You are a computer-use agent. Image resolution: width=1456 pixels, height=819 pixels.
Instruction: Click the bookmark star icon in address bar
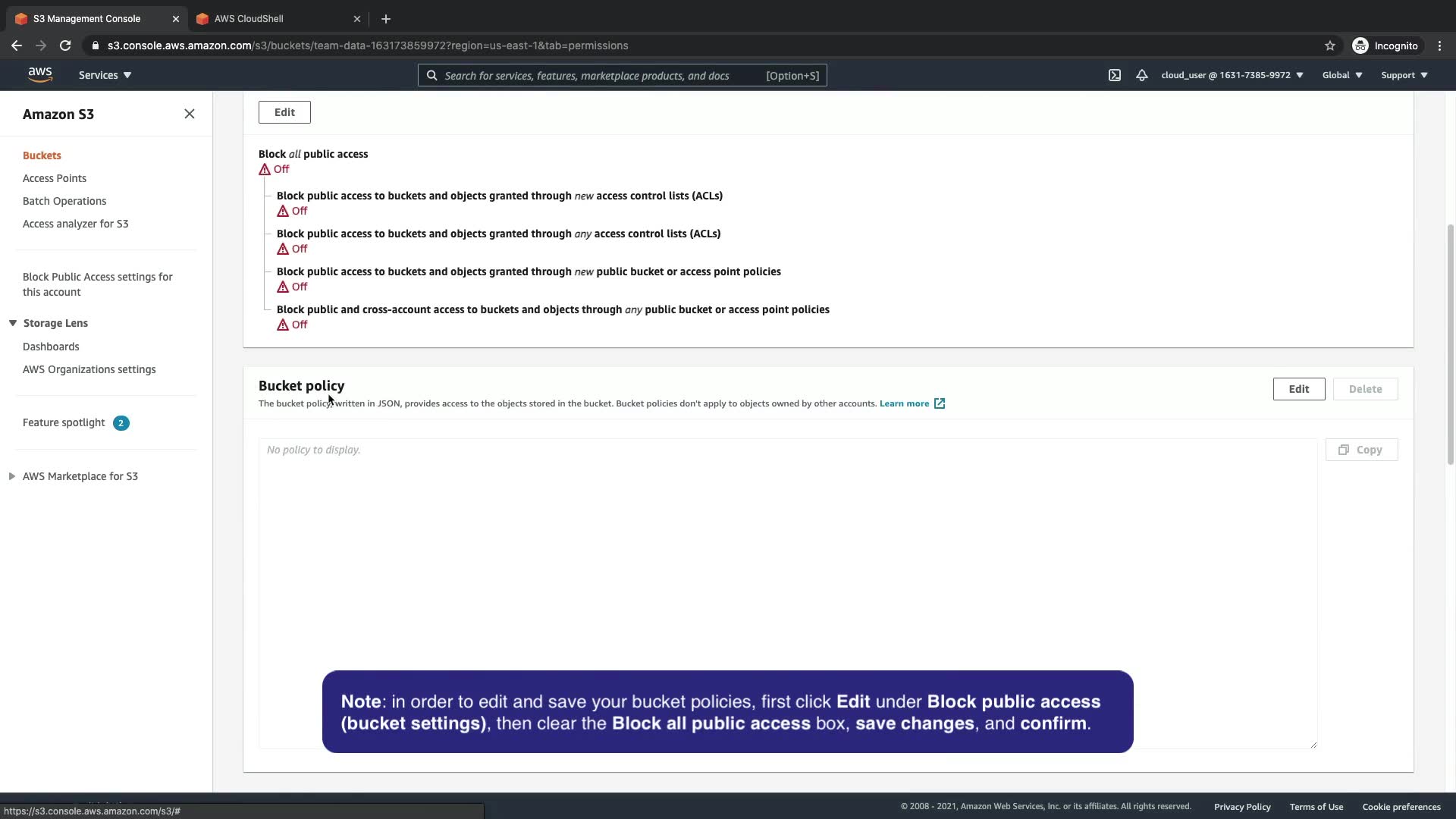point(1329,45)
